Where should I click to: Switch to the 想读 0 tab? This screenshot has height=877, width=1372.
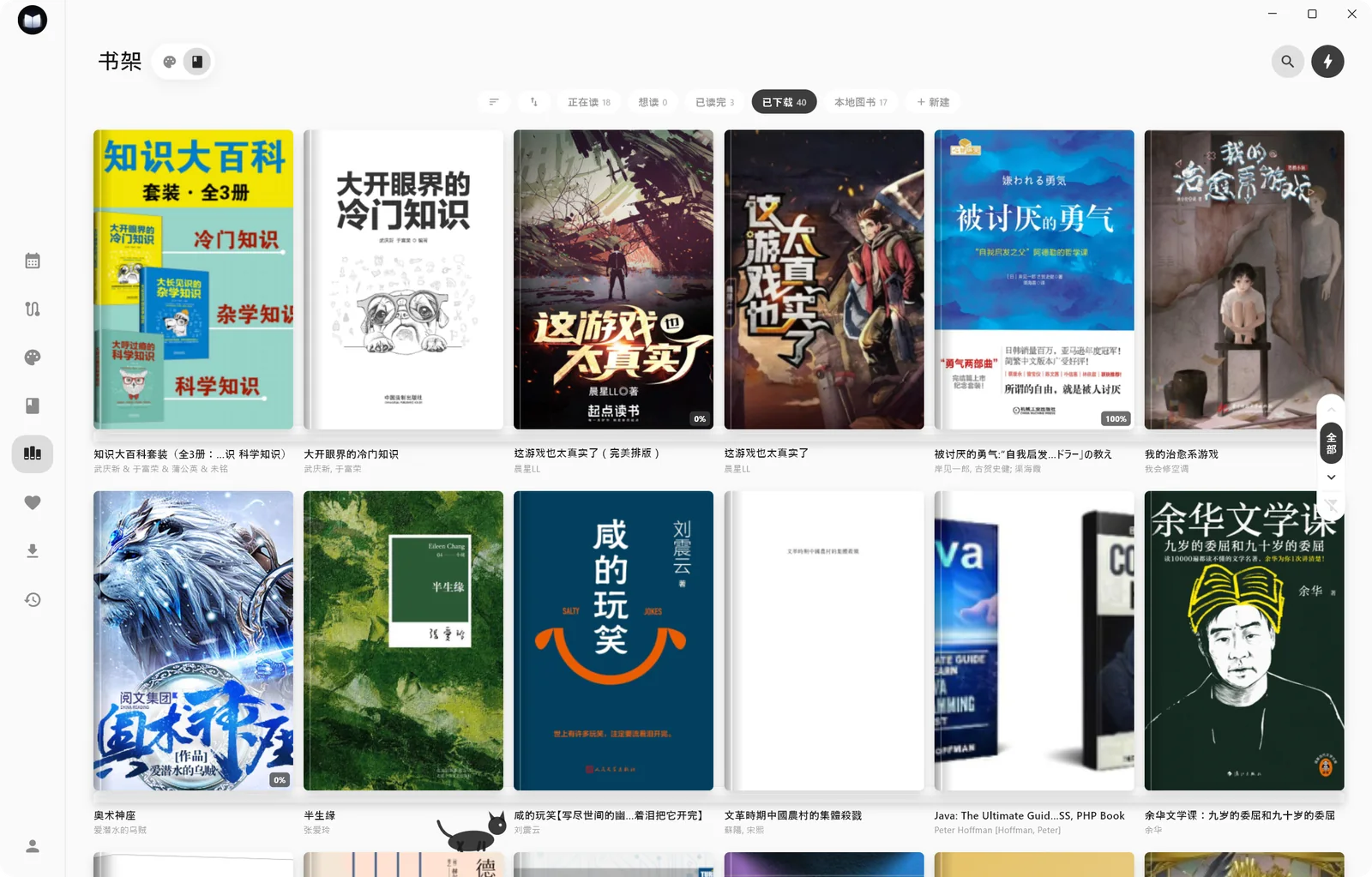tap(653, 102)
